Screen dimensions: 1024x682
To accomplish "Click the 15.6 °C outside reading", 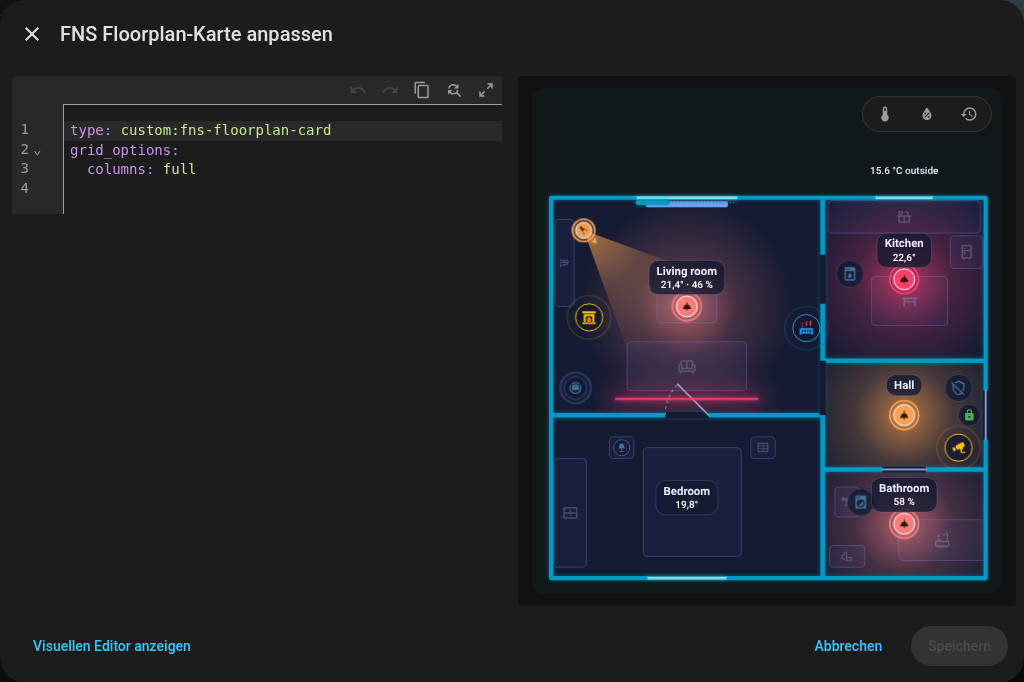I will (x=904, y=170).
